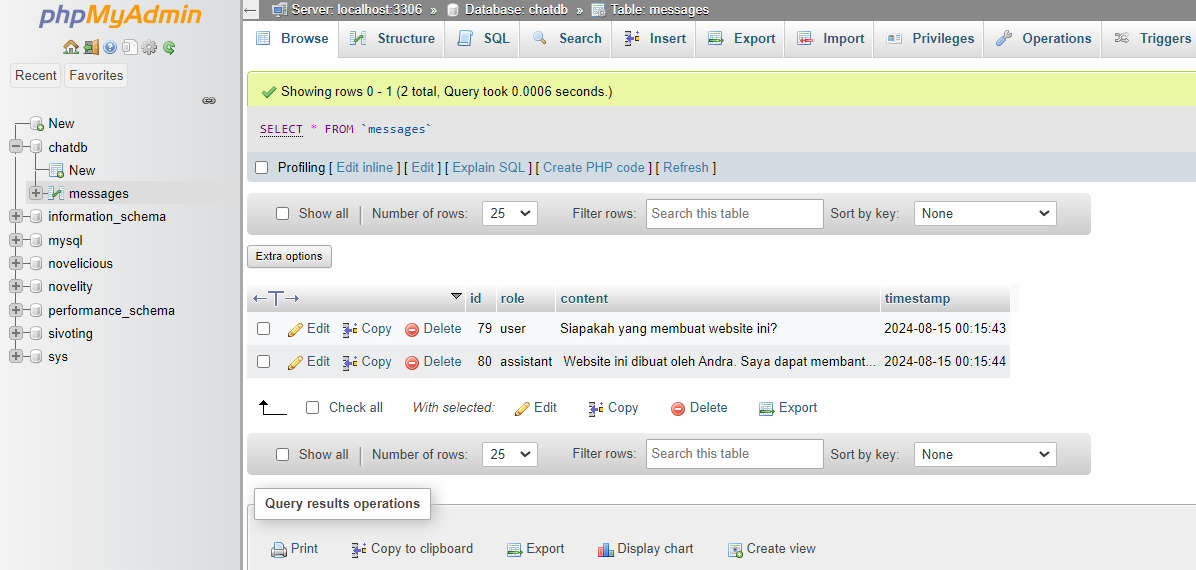The image size is (1196, 570).
Task: Open upper Sort by key dropdown
Action: click(x=985, y=214)
